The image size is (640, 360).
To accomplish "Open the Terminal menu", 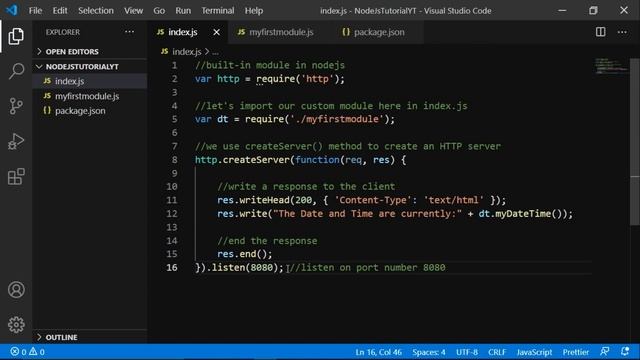I will tap(218, 11).
